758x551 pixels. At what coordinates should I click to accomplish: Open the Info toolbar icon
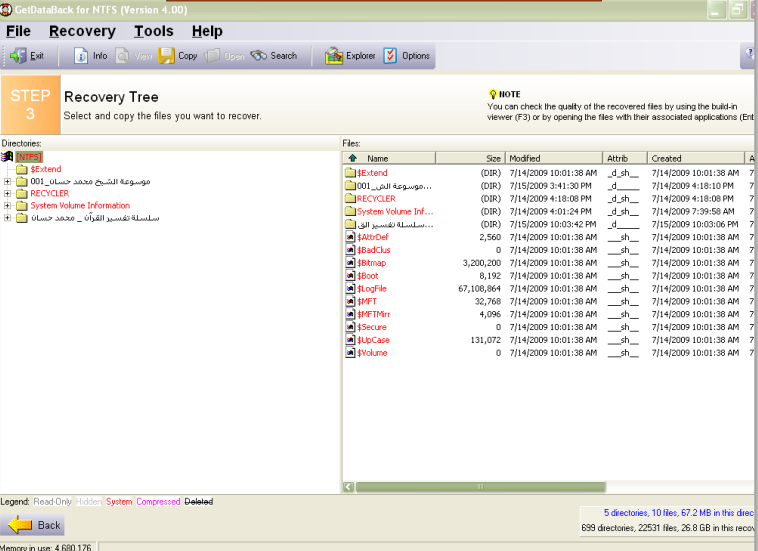pos(81,56)
